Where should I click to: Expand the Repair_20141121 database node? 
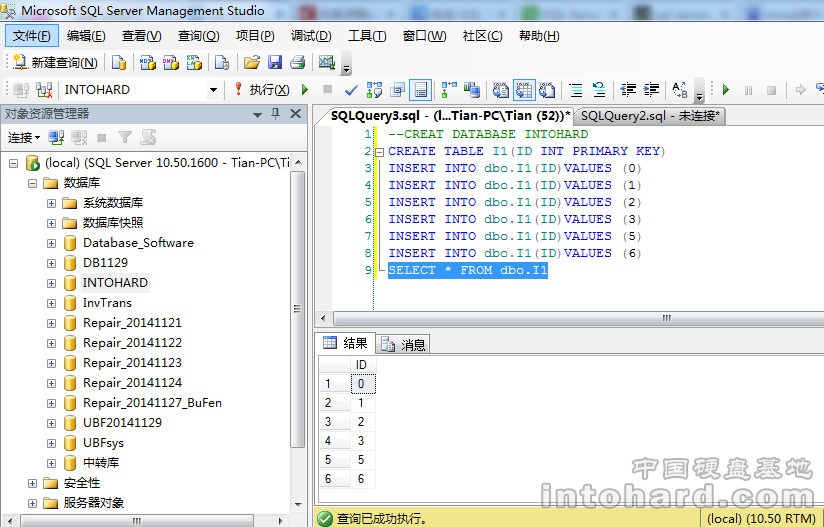tap(51, 323)
